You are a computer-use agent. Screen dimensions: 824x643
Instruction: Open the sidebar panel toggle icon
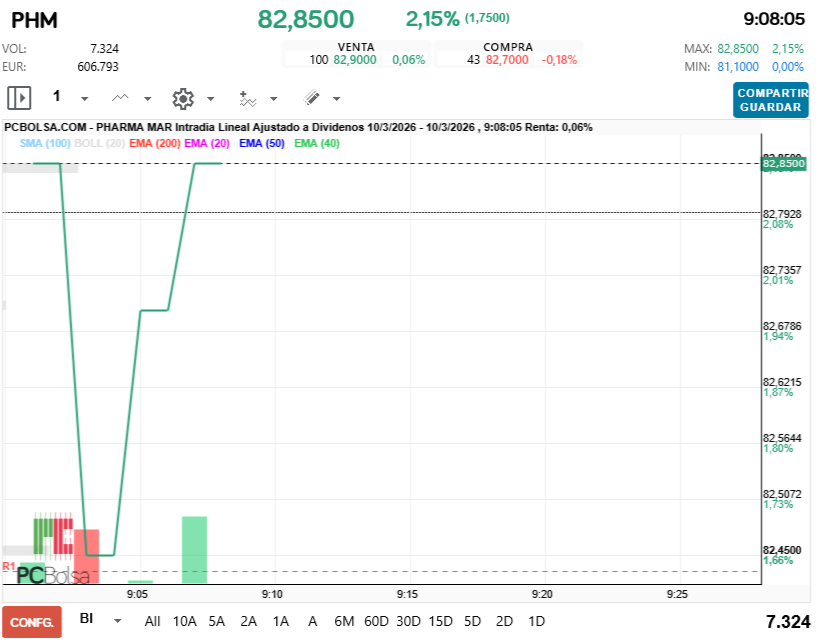(x=18, y=97)
